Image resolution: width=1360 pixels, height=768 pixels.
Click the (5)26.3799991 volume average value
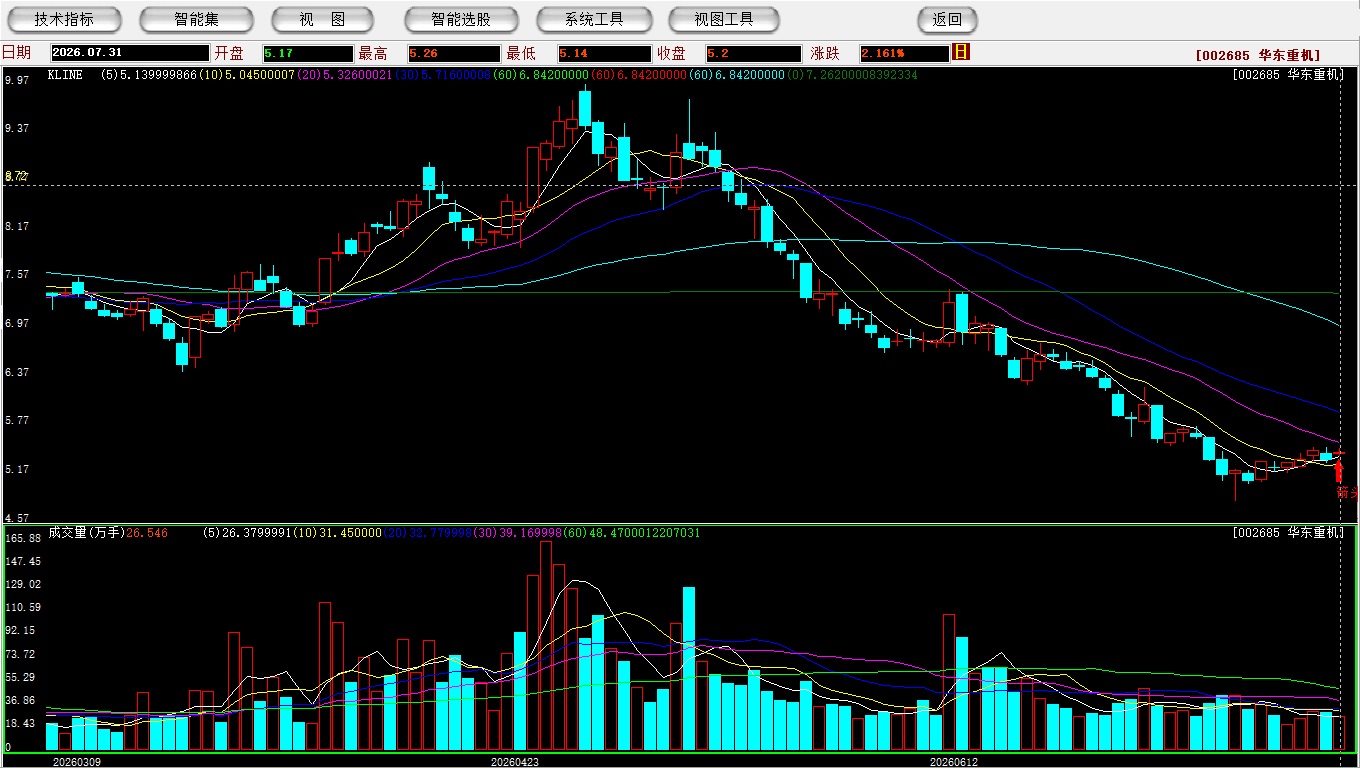[246, 533]
